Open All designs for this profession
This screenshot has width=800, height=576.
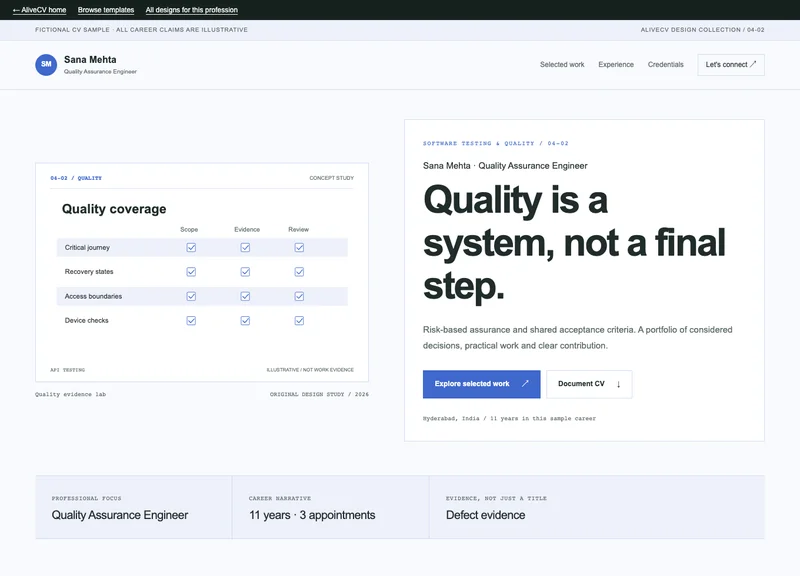pos(191,10)
